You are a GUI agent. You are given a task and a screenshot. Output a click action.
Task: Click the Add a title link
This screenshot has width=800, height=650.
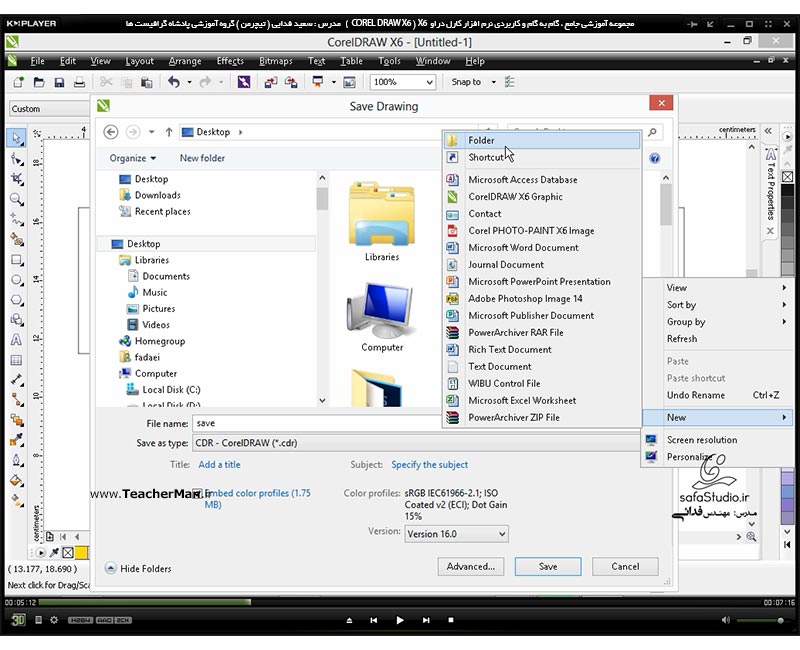tap(219, 465)
